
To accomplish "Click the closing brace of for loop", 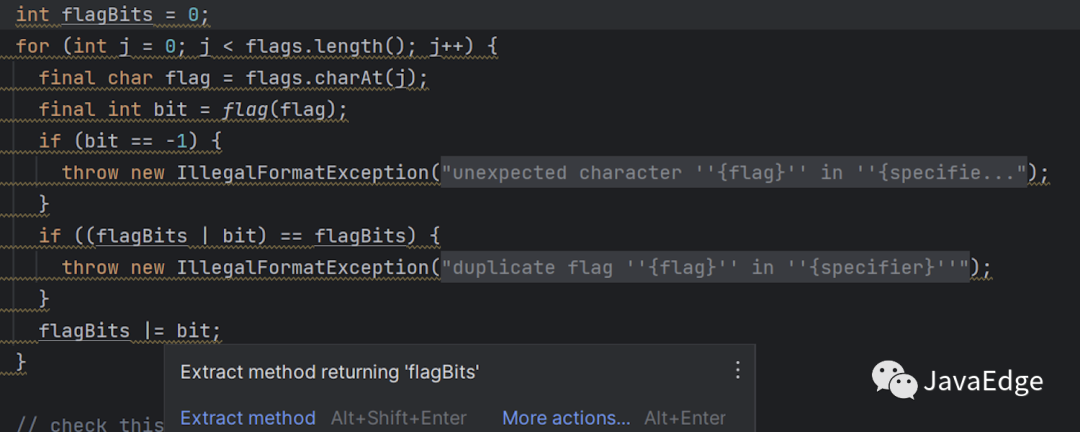I will (x=21, y=361).
